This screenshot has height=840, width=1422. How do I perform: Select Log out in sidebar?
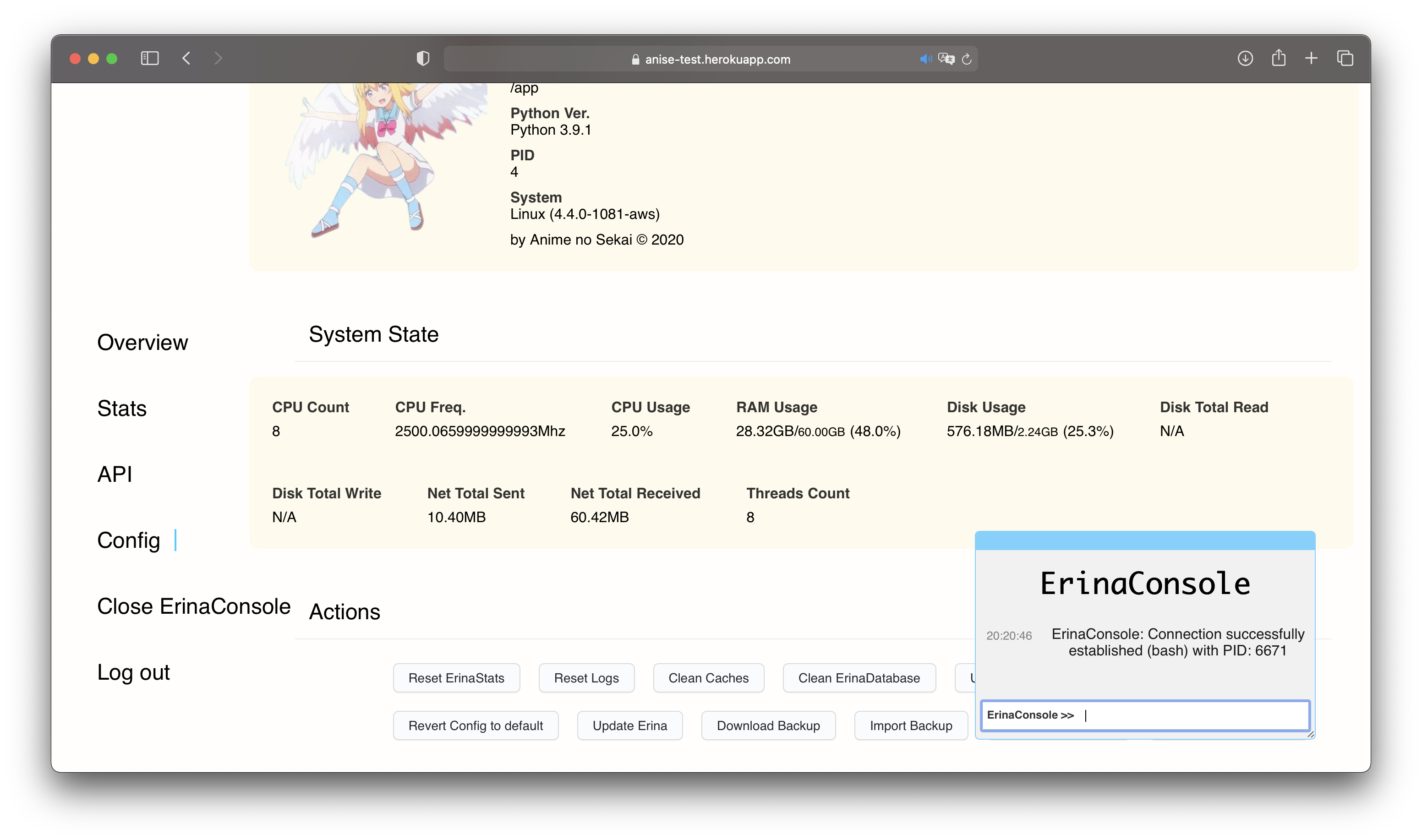(x=133, y=672)
